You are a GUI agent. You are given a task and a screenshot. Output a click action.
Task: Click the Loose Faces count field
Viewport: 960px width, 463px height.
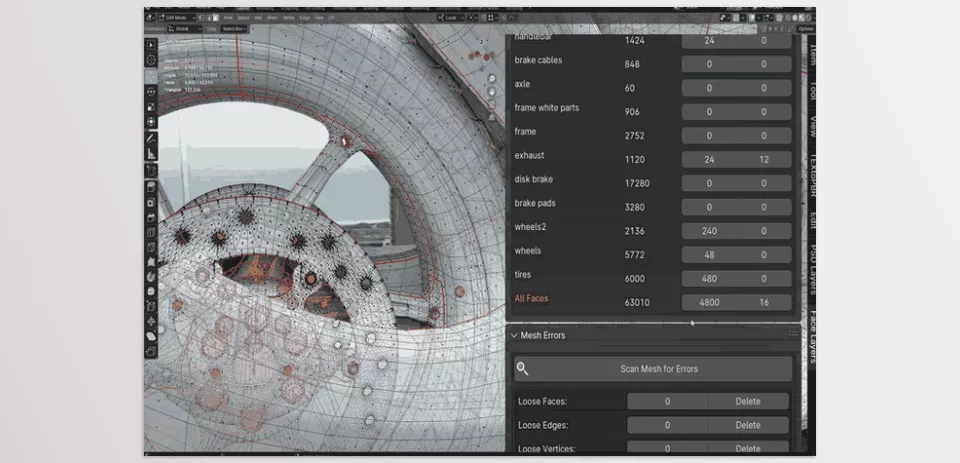coord(667,401)
